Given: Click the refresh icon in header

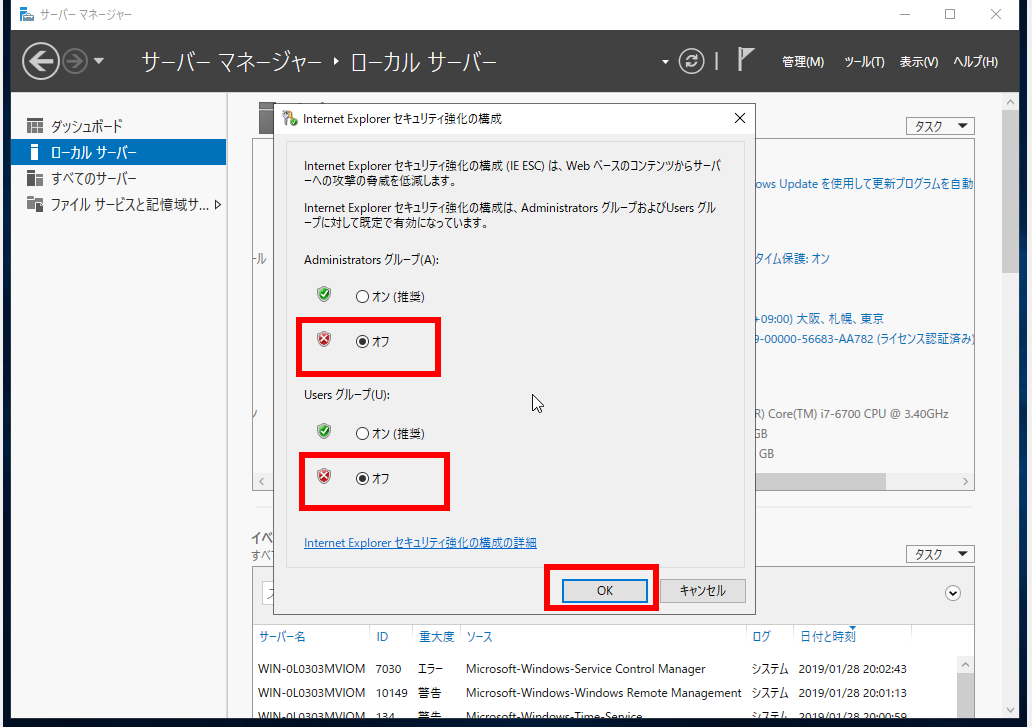Looking at the screenshot, I should point(691,61).
